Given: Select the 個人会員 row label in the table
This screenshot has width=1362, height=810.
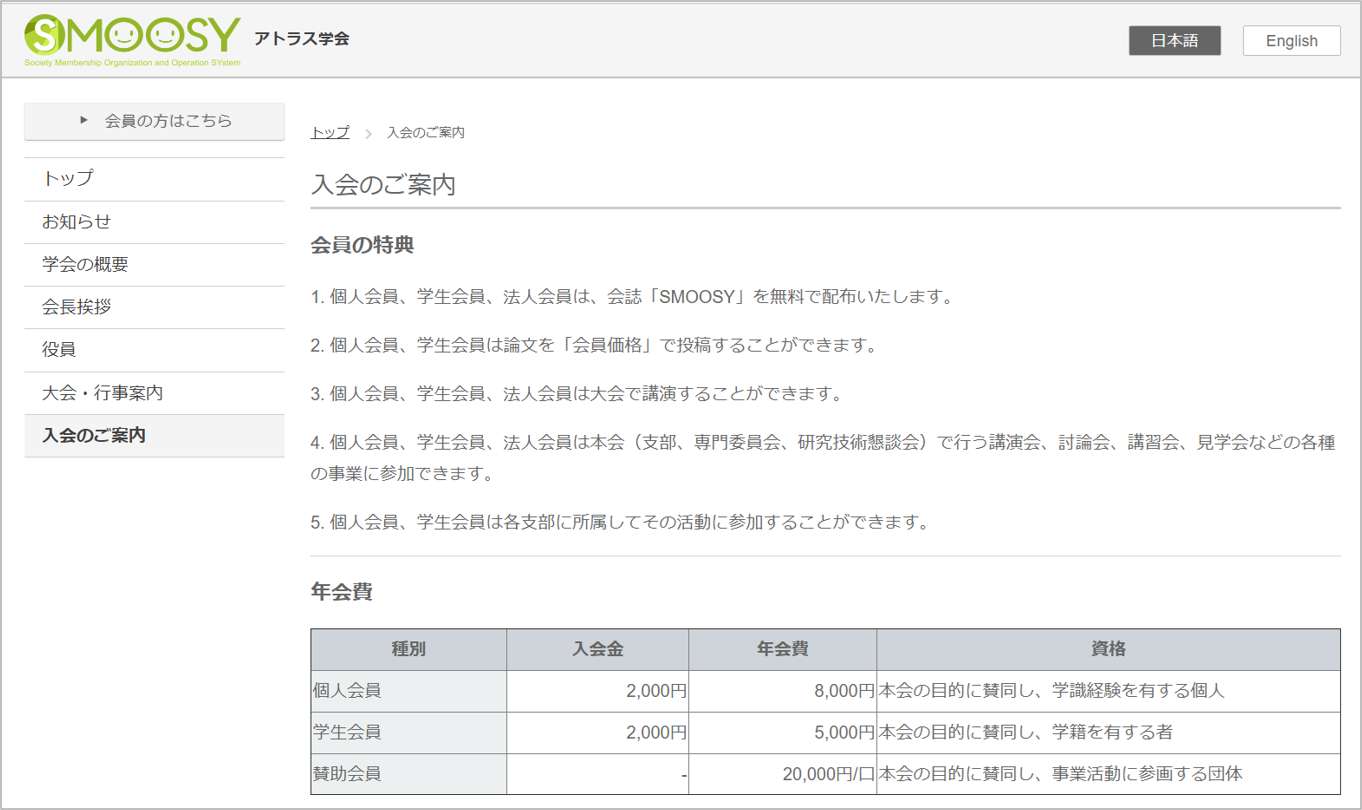Looking at the screenshot, I should point(347,691).
